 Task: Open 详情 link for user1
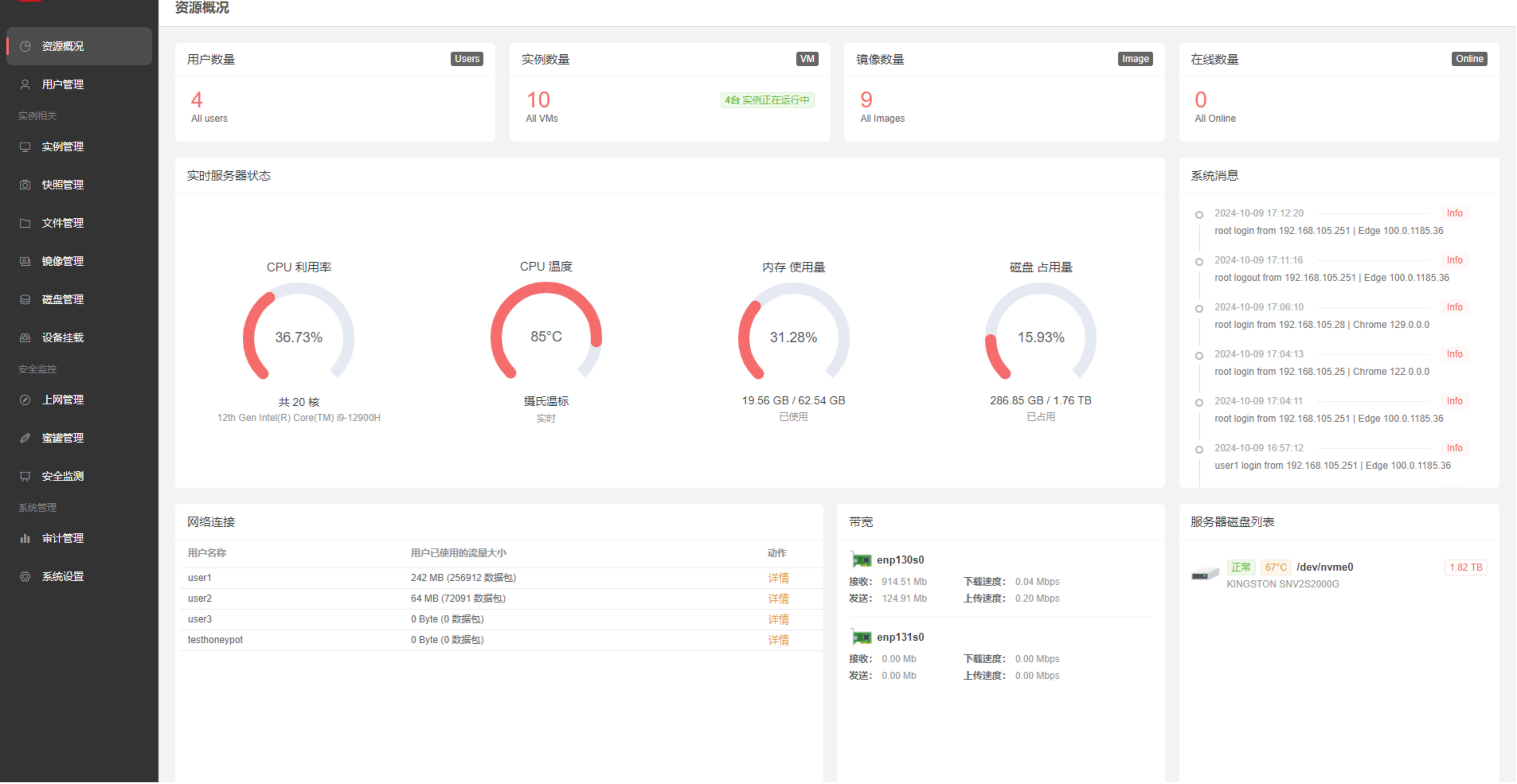point(778,578)
